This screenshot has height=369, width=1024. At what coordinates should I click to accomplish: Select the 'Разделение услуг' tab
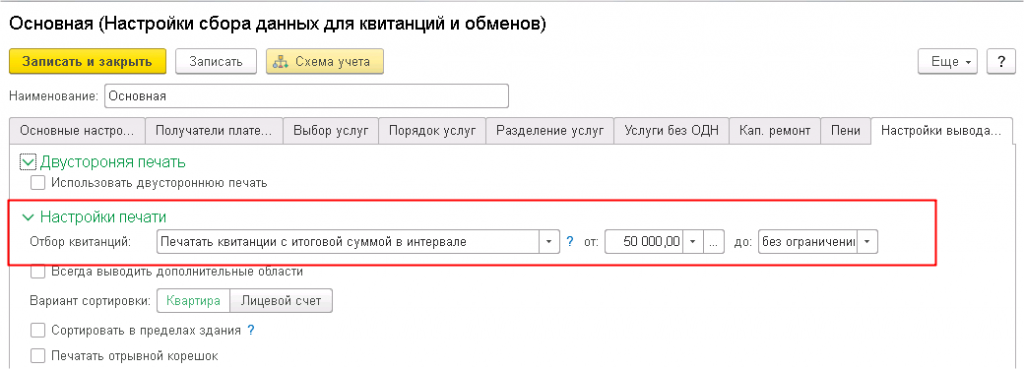click(549, 131)
